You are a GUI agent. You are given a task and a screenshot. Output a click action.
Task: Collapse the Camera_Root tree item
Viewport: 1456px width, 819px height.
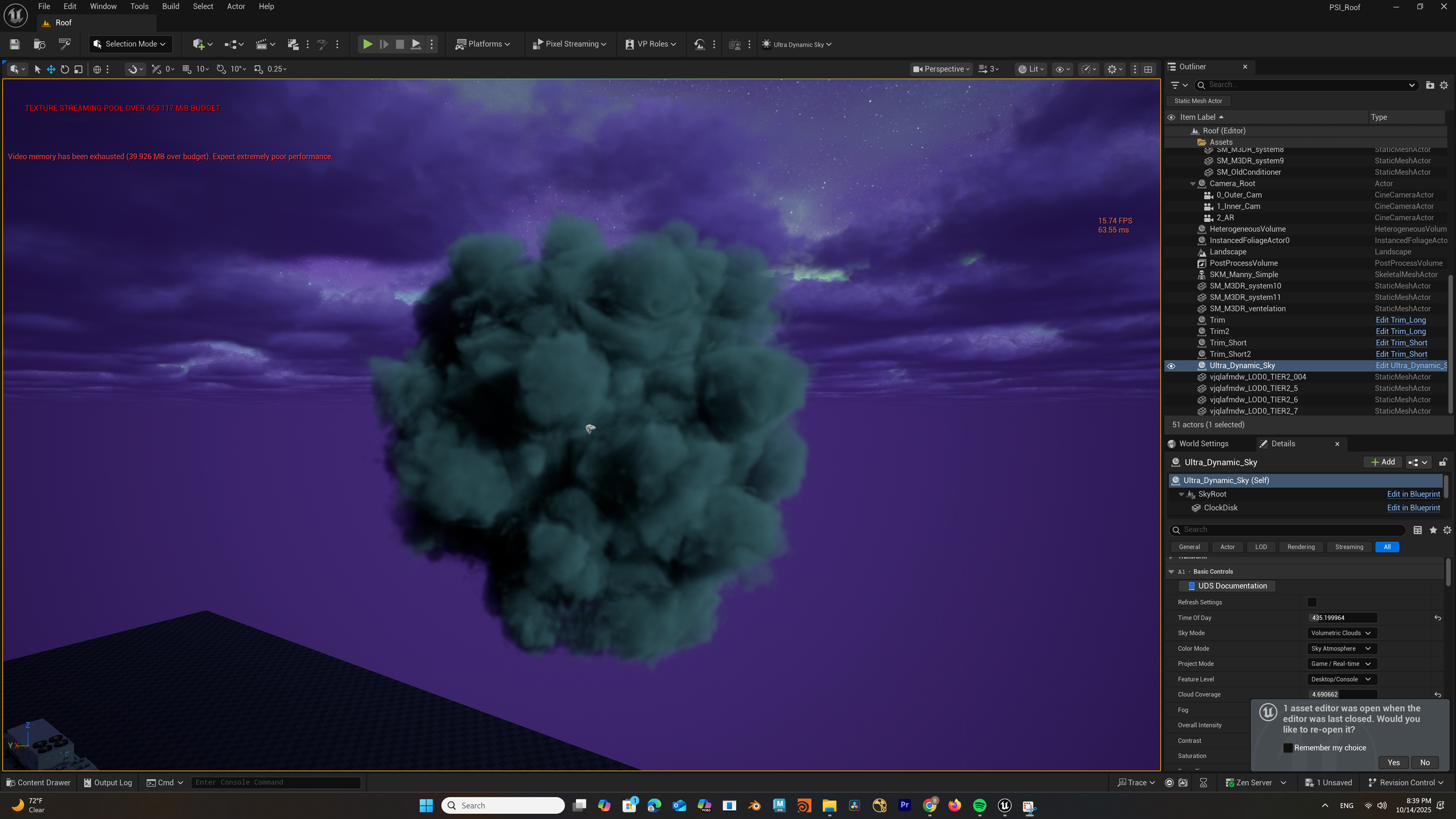(1192, 183)
